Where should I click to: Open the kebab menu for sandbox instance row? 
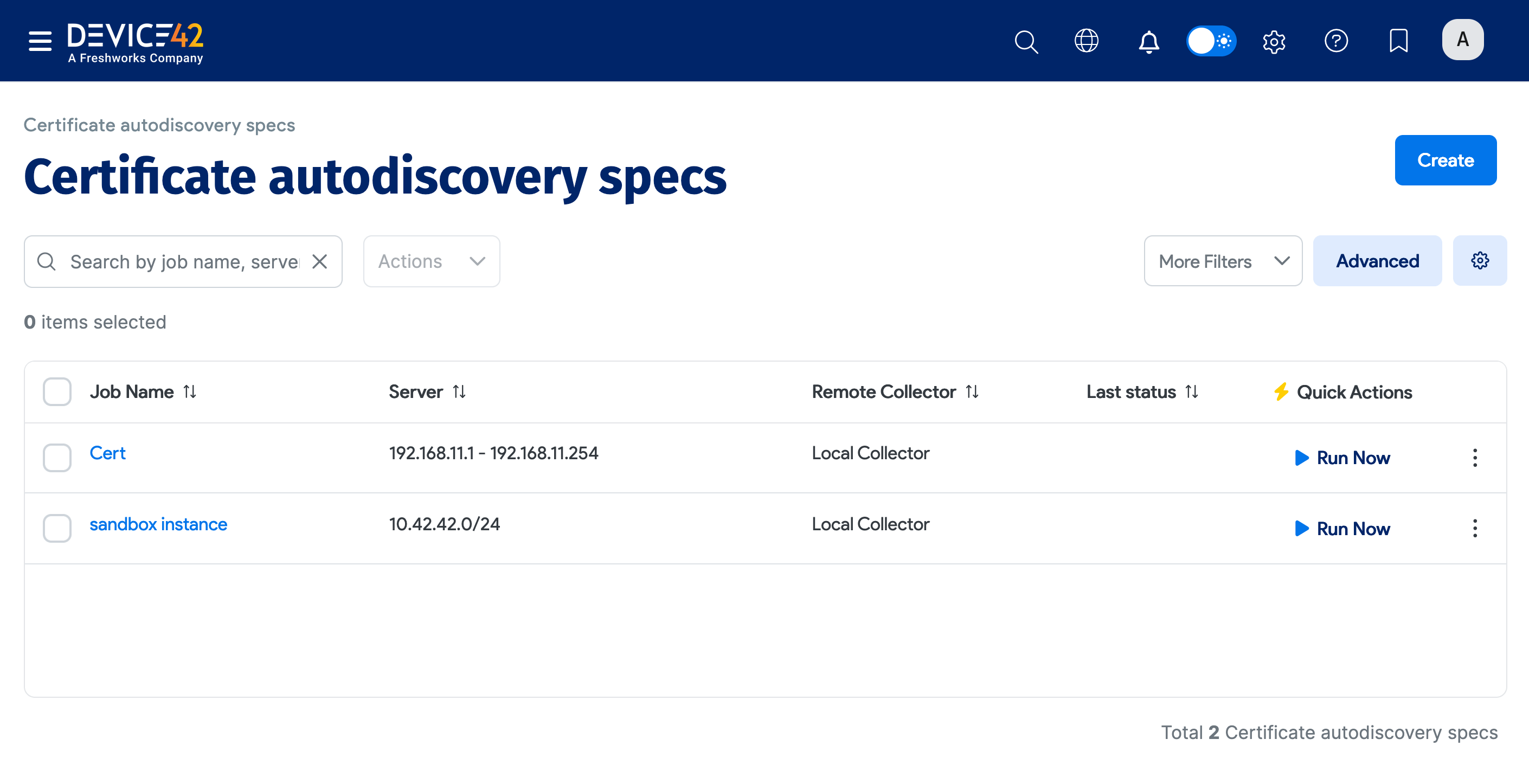click(x=1475, y=528)
